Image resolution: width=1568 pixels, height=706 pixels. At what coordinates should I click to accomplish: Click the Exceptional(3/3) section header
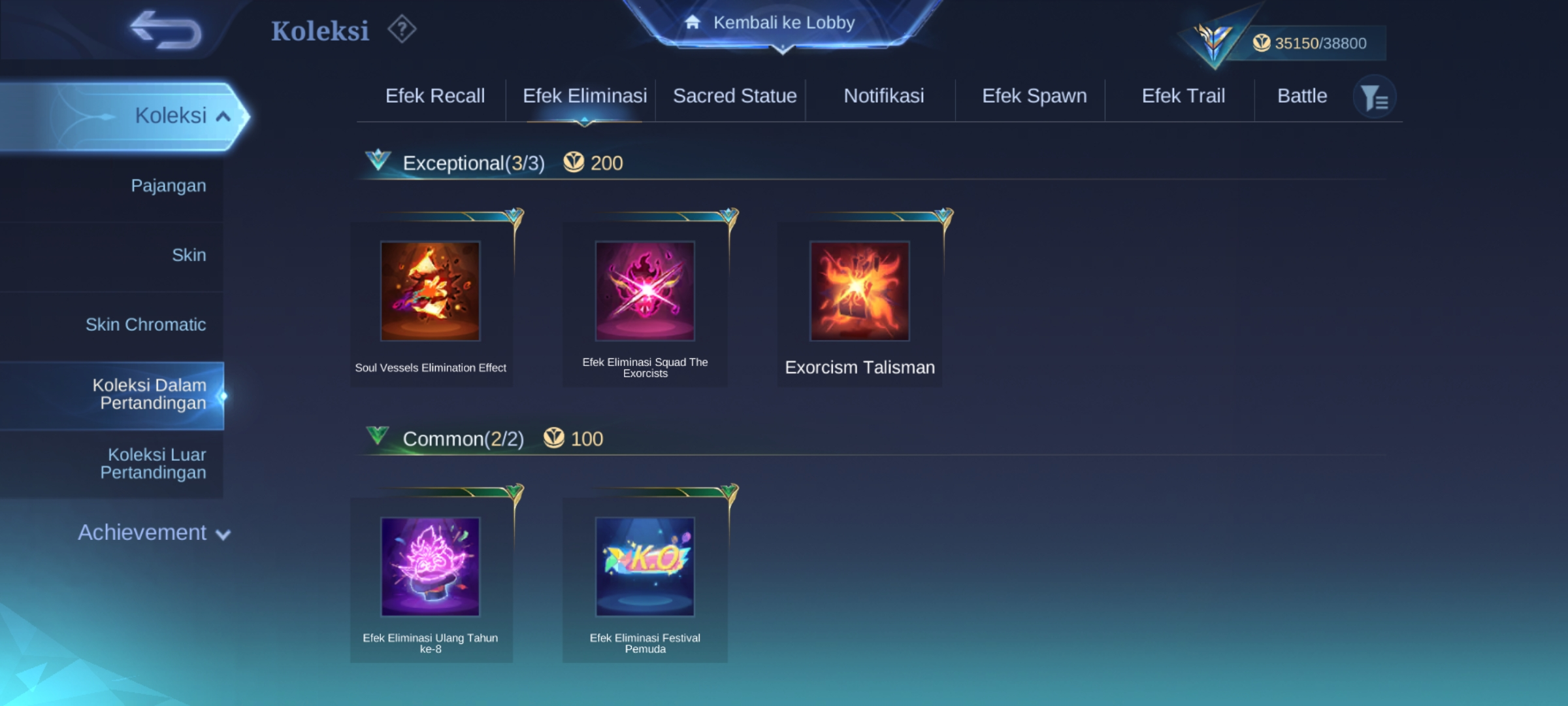point(474,163)
